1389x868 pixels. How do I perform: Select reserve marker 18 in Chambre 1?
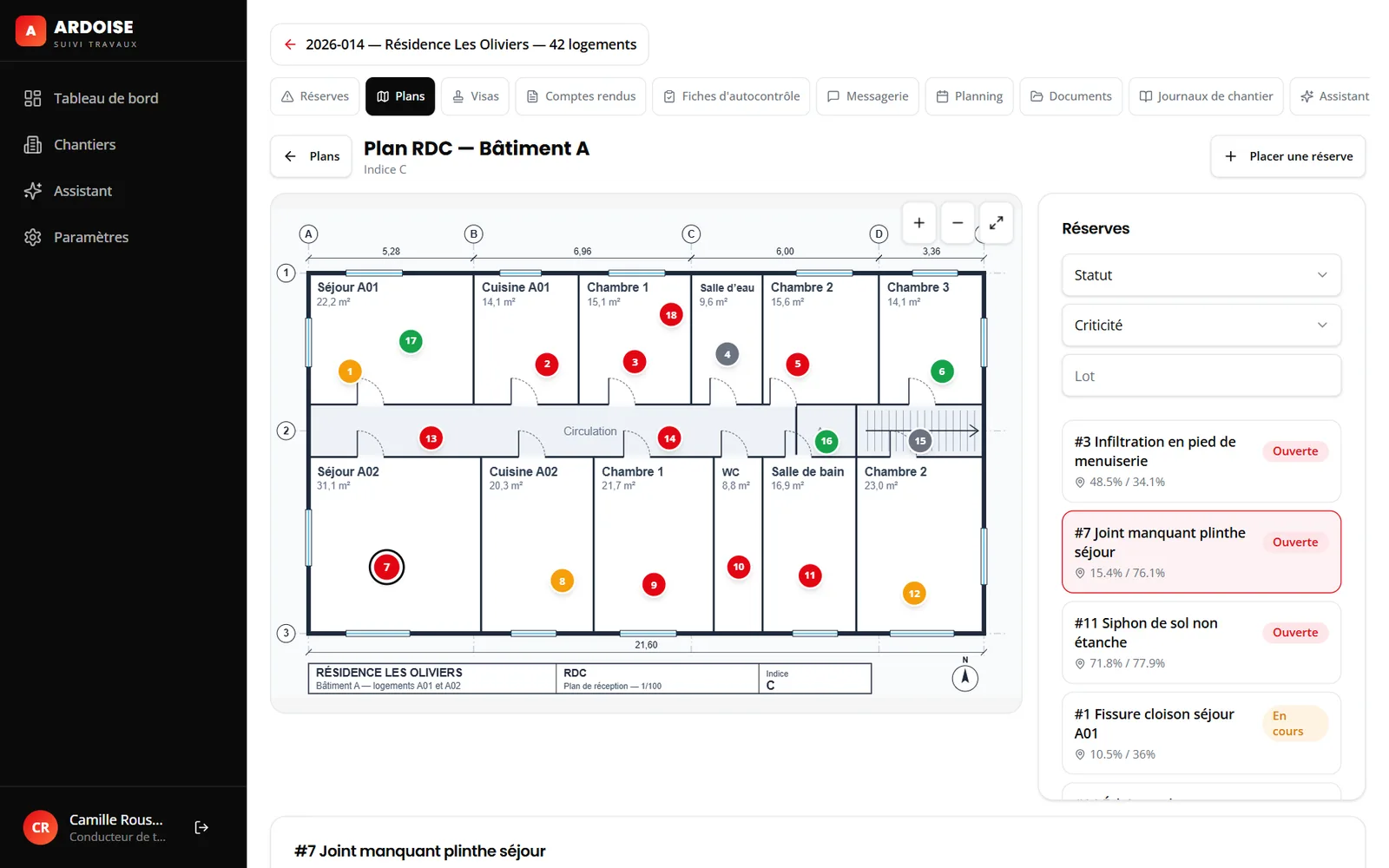671,315
